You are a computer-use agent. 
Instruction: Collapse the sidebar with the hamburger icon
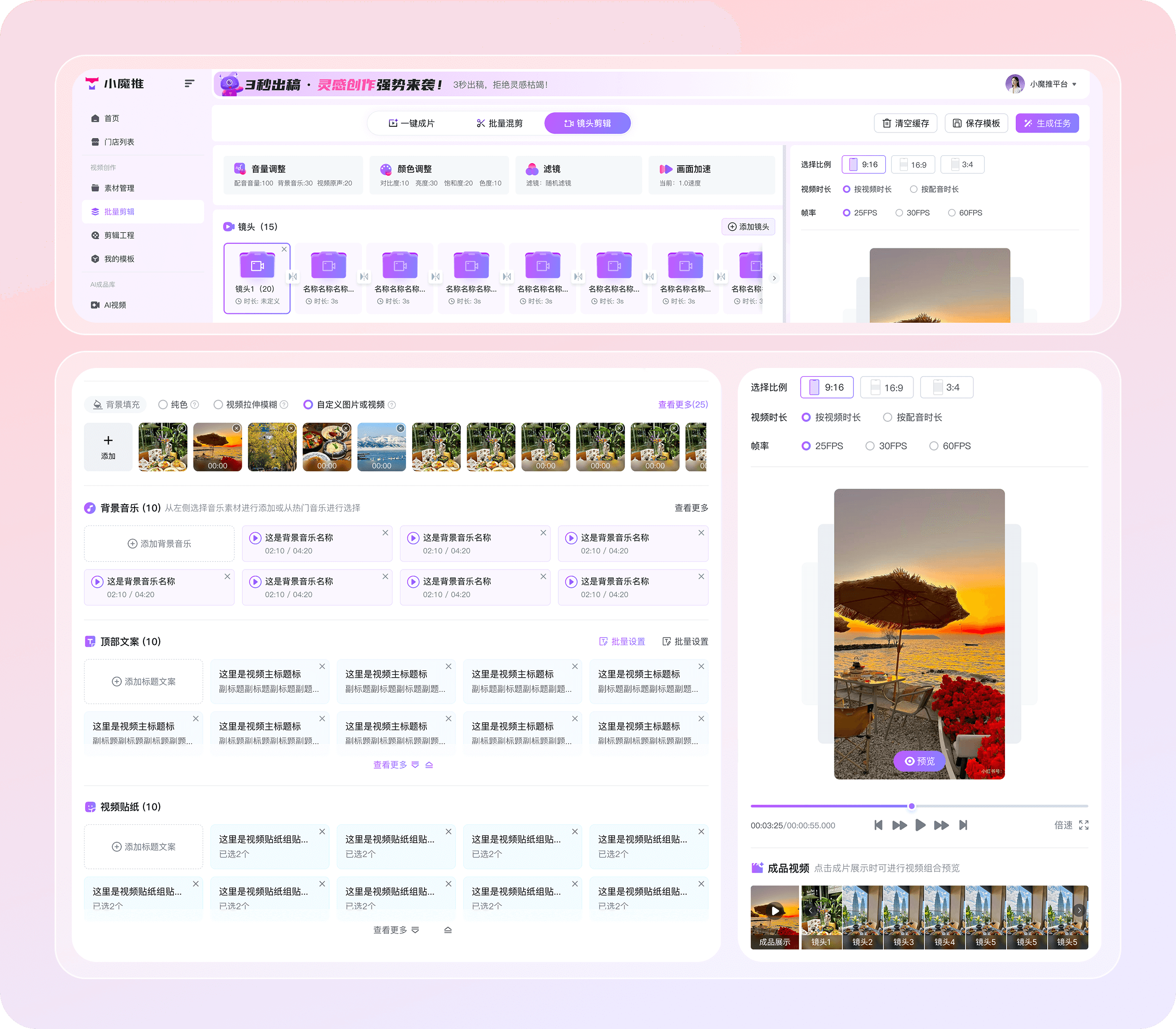coord(189,84)
